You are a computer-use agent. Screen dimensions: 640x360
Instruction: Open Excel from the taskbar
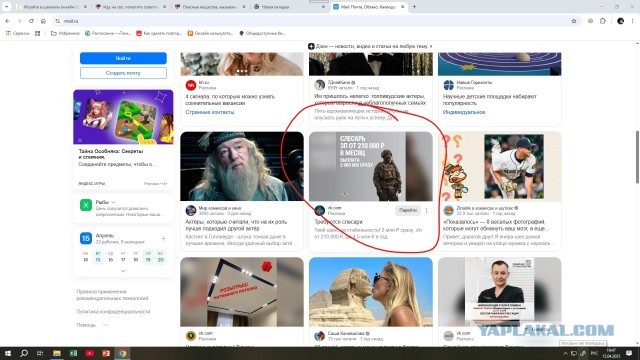tap(73, 353)
